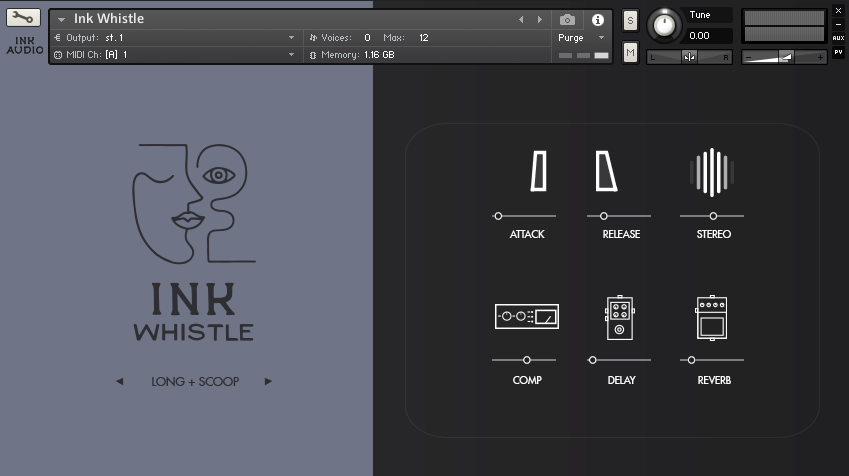This screenshot has height=476, width=849.
Task: Mute the instrument with M button
Action: (x=630, y=53)
